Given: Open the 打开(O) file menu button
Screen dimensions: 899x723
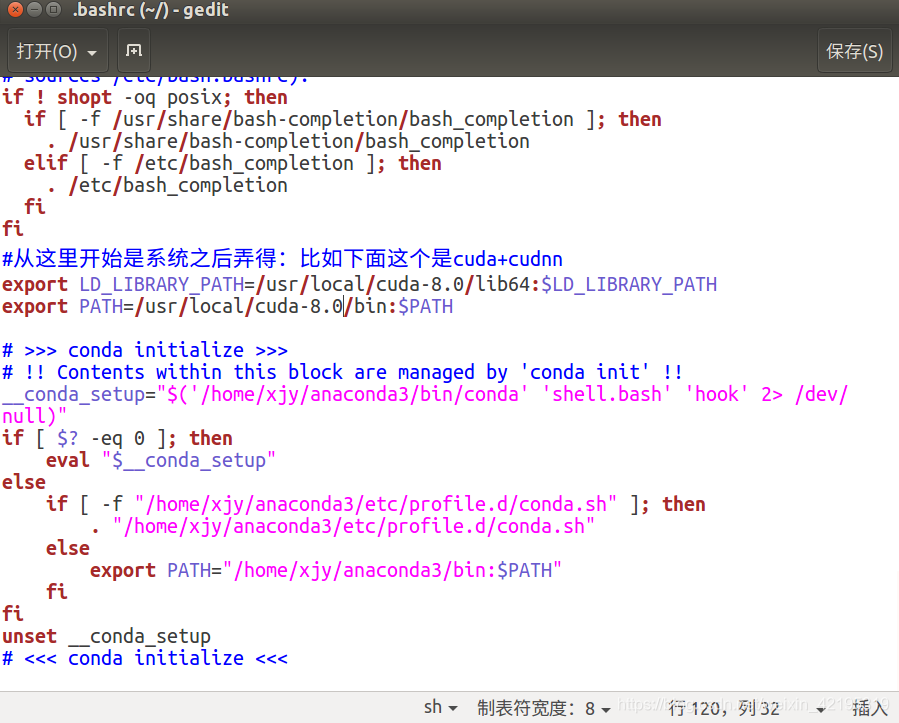Looking at the screenshot, I should [56, 52].
